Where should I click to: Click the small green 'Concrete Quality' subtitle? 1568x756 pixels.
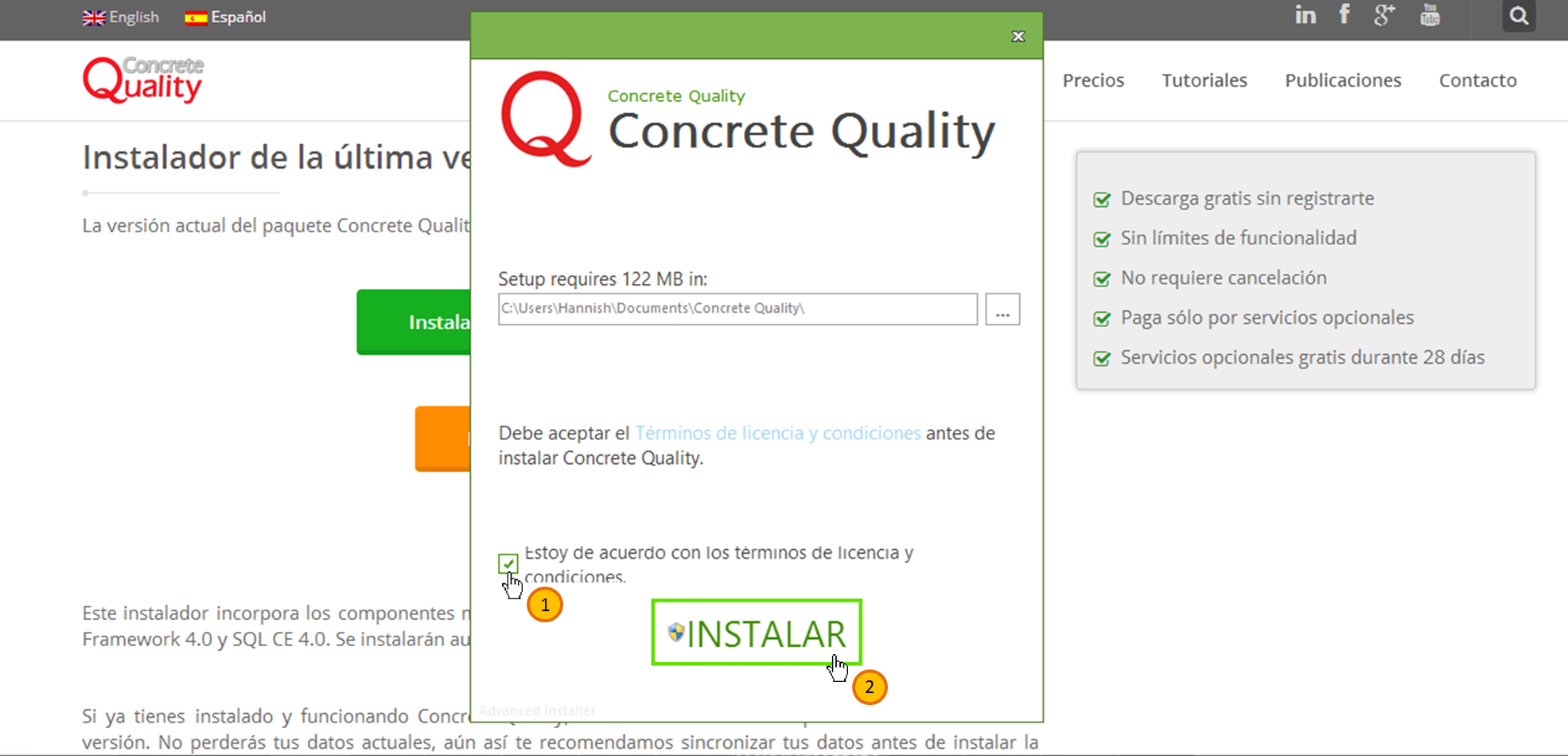[676, 96]
